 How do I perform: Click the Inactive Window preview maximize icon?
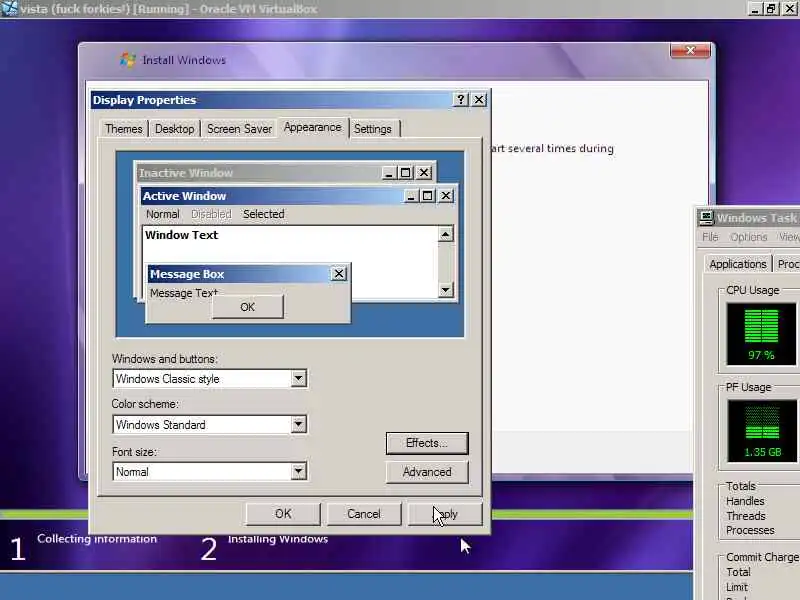pyautogui.click(x=406, y=173)
